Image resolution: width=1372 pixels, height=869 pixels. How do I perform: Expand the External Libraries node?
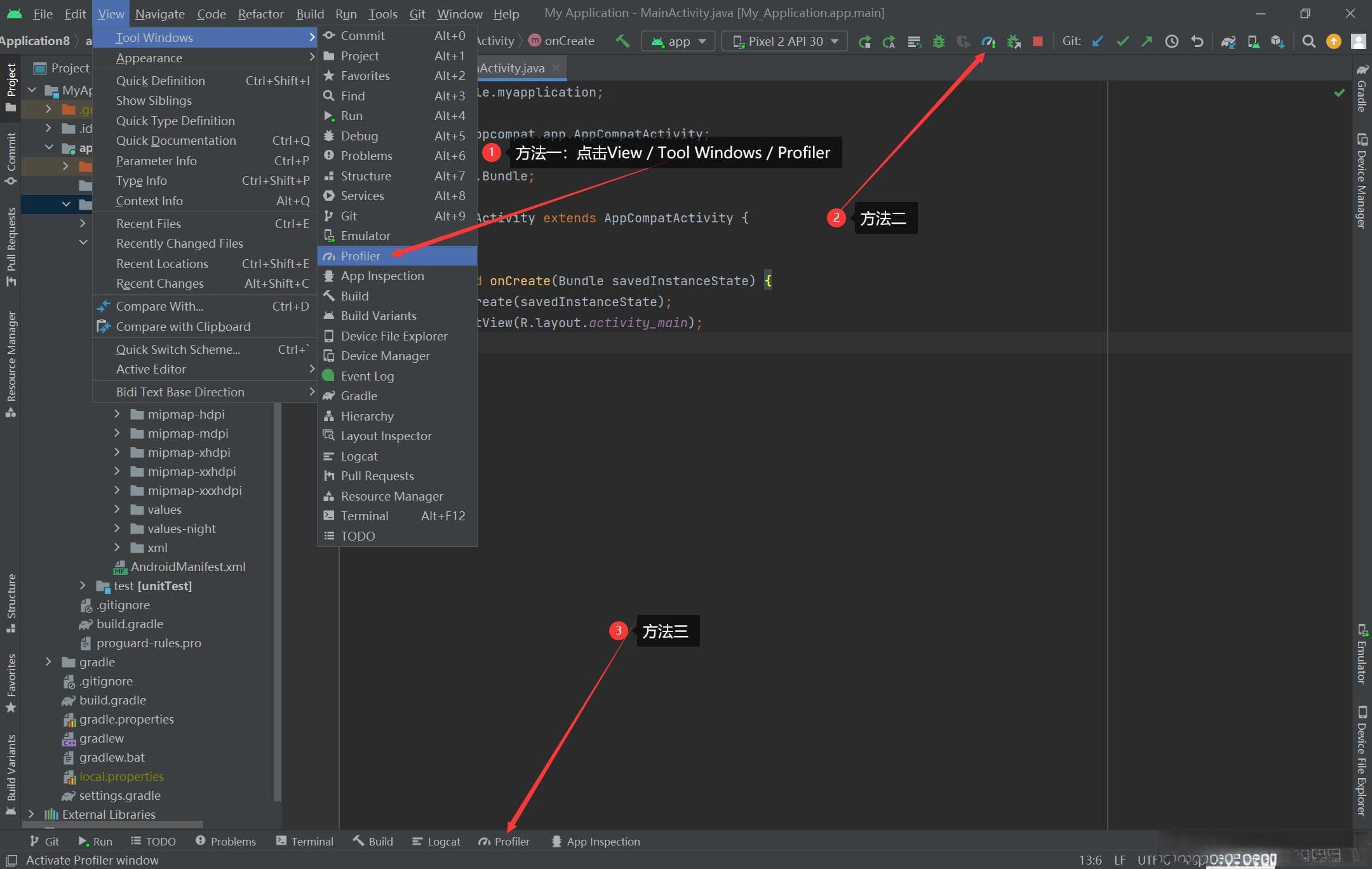point(31,814)
